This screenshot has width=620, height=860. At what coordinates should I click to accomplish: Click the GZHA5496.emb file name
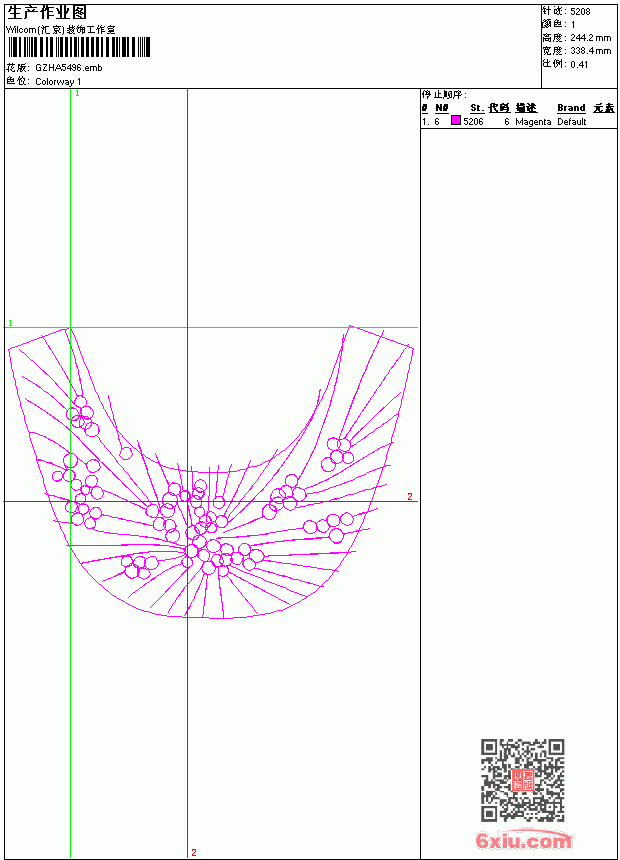click(x=69, y=68)
